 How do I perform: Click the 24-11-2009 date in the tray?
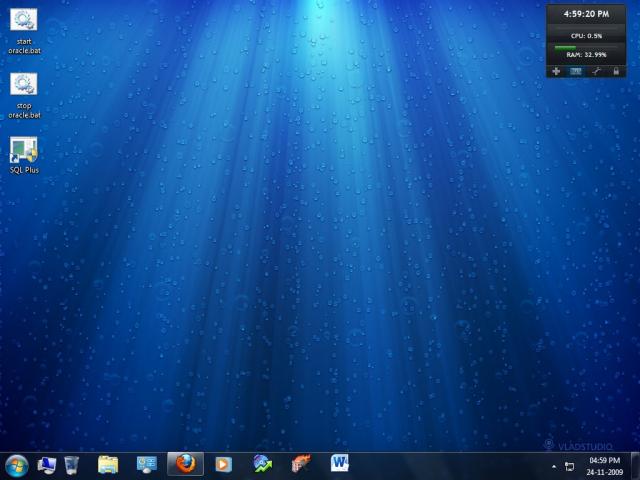(x=604, y=472)
